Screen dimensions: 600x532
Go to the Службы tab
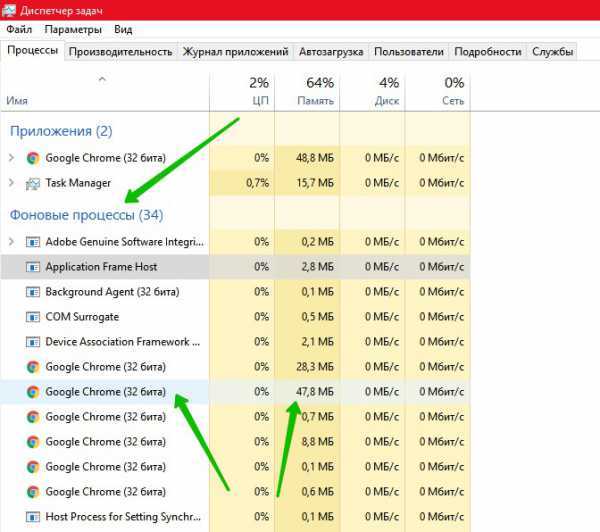(x=552, y=52)
